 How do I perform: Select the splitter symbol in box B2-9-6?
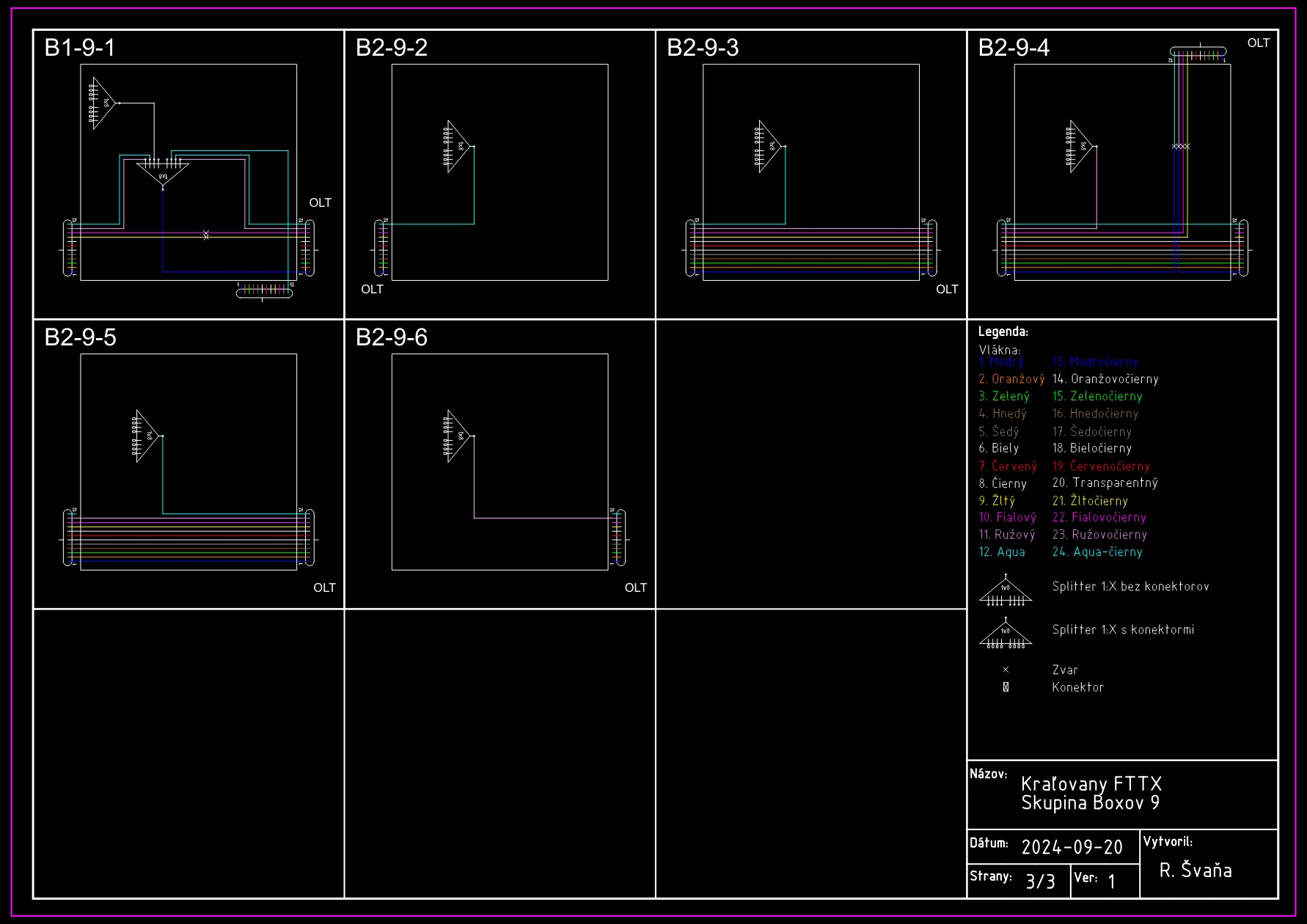click(458, 436)
